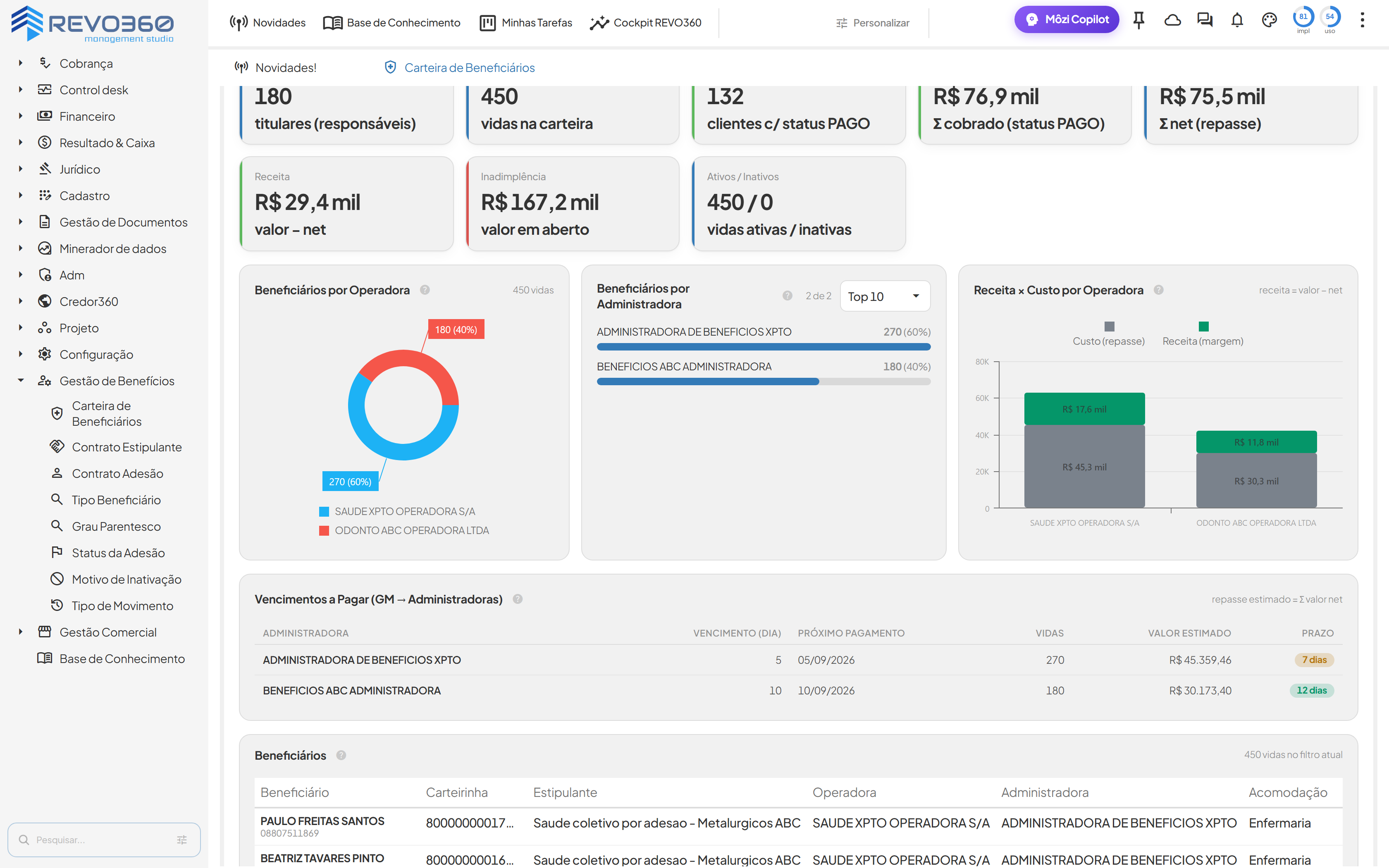Toggle Custo (repasse) legend swatch
The height and width of the screenshot is (868, 1389).
(x=1109, y=327)
